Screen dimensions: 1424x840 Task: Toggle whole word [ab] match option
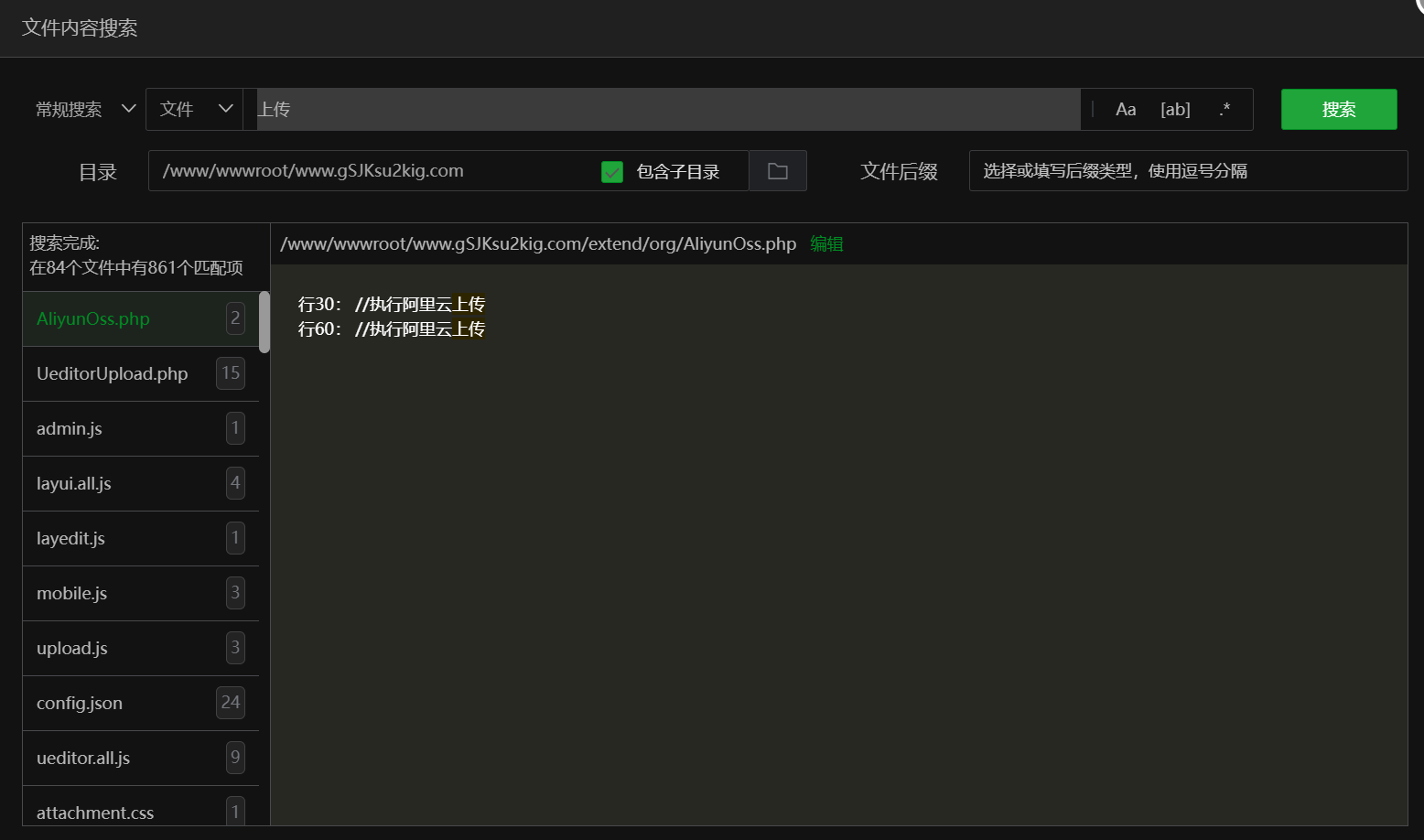pyautogui.click(x=1175, y=110)
